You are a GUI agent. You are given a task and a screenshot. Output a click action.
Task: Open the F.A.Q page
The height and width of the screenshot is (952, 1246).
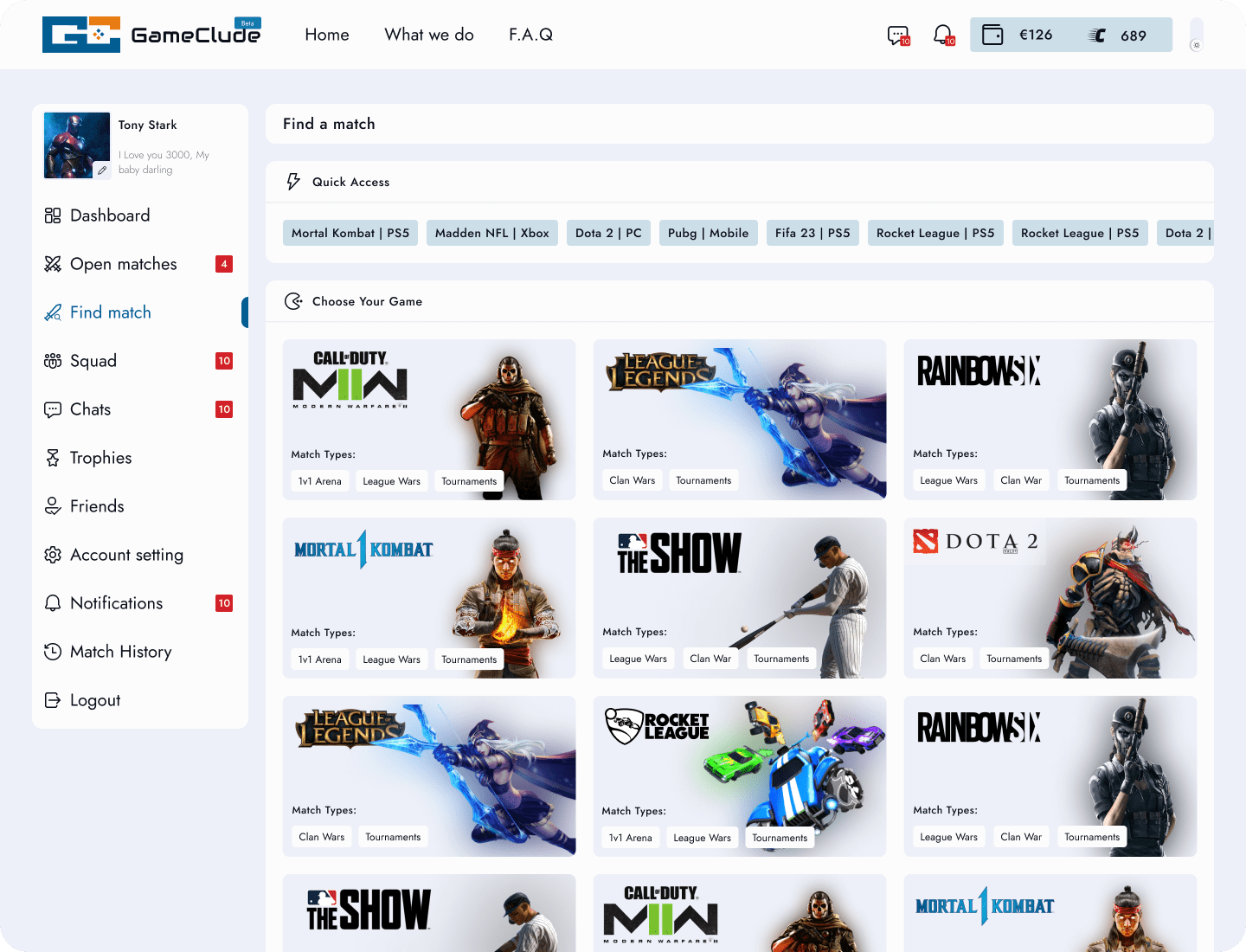click(530, 35)
